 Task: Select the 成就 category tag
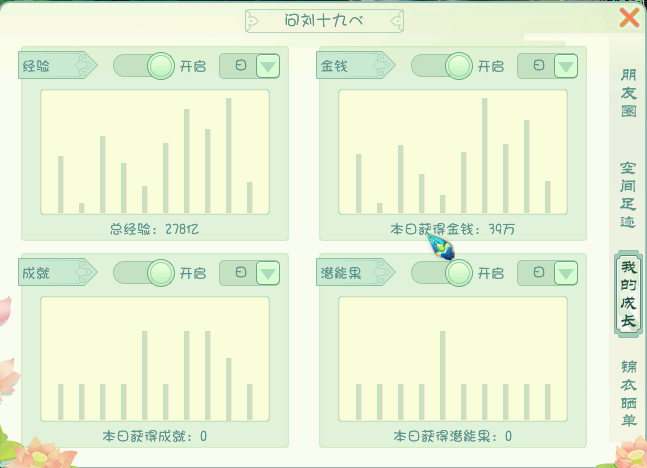[55, 272]
